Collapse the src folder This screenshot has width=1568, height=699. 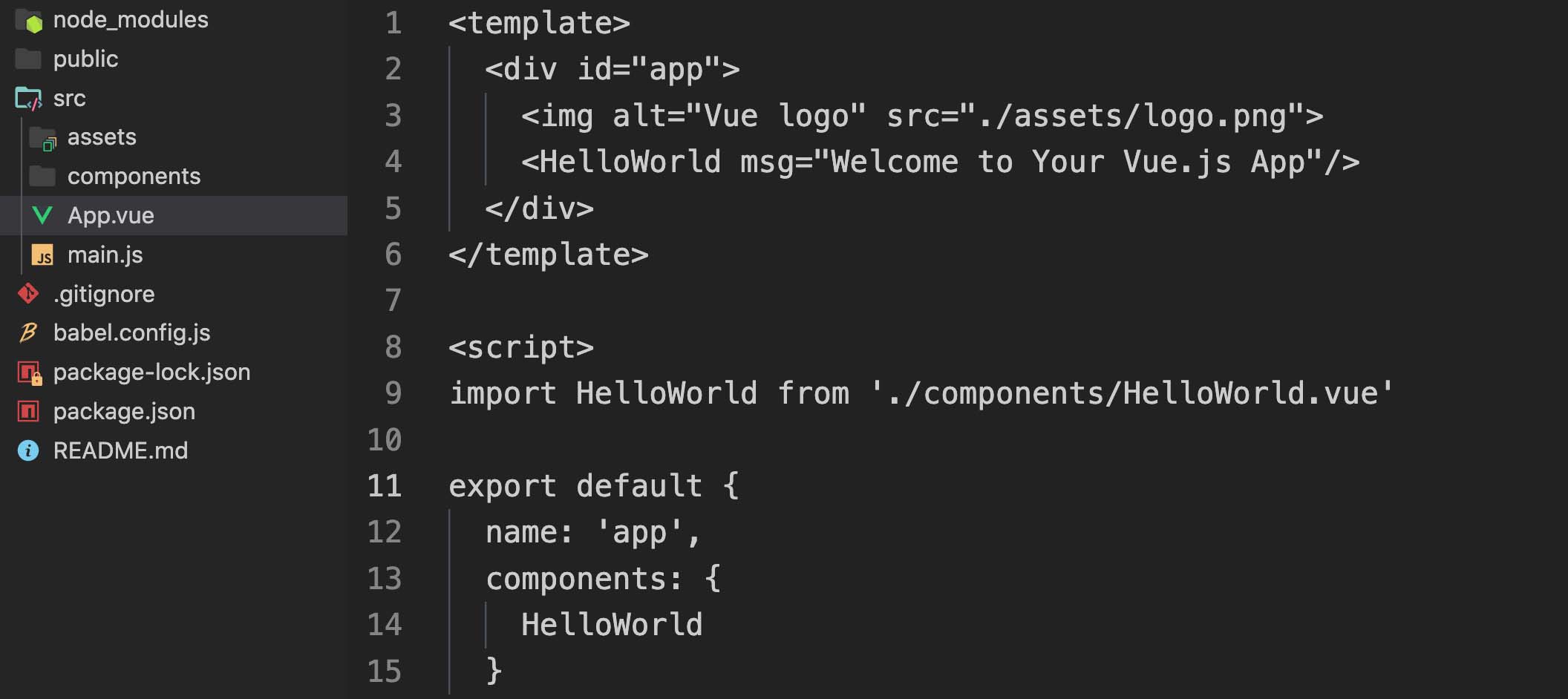(69, 98)
